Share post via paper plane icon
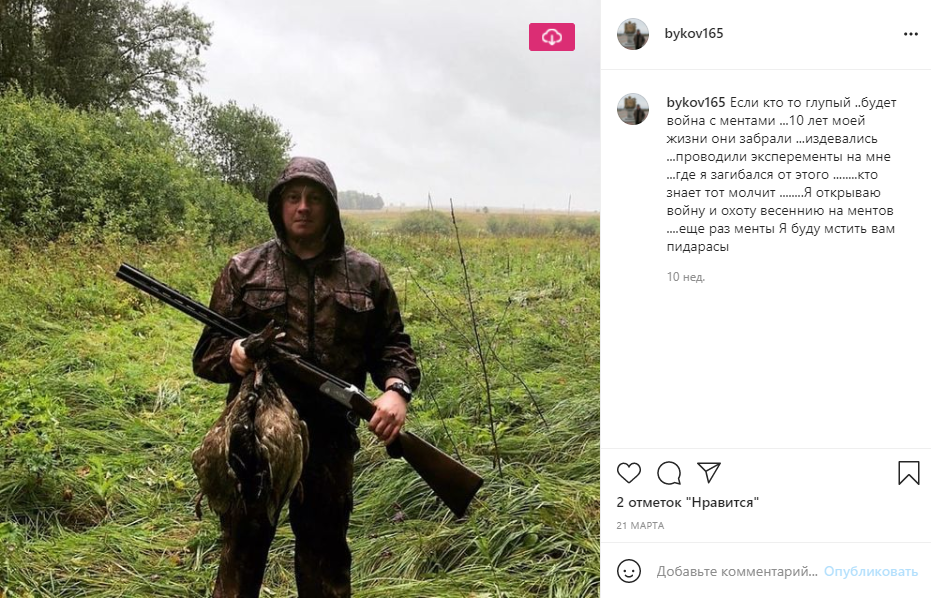This screenshot has width=931, height=598. pyautogui.click(x=708, y=473)
